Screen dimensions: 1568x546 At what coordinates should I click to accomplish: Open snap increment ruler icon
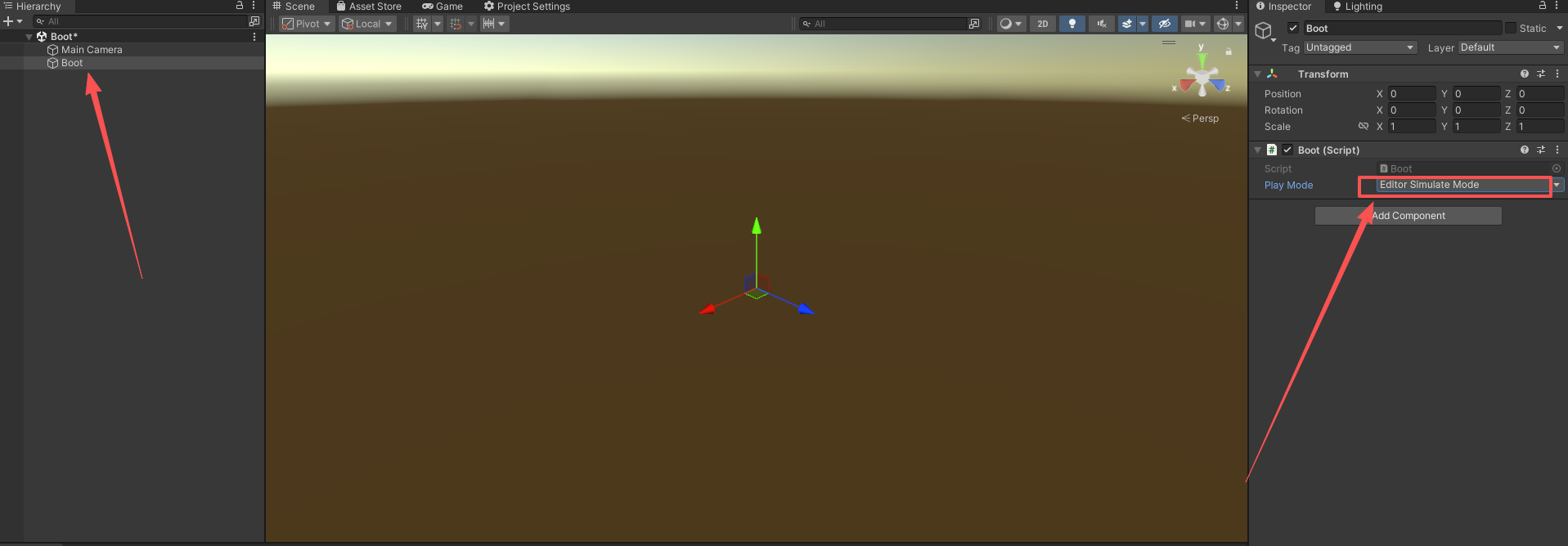[x=488, y=24]
